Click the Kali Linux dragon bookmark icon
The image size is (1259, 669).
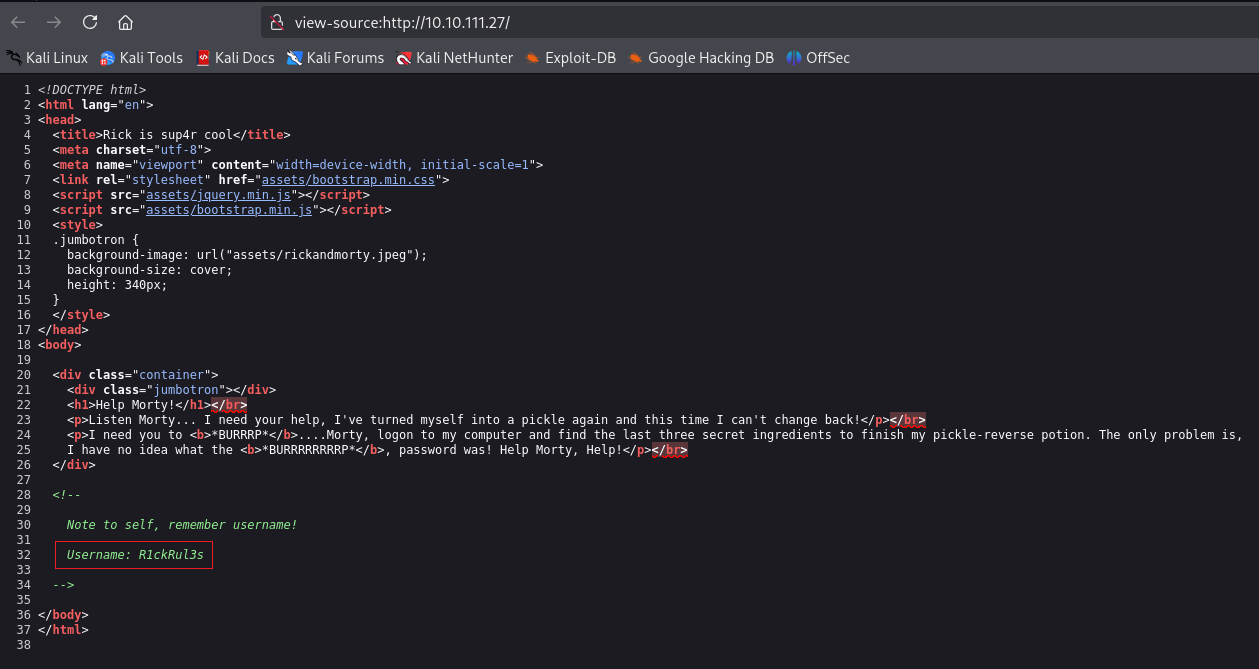pyautogui.click(x=13, y=57)
